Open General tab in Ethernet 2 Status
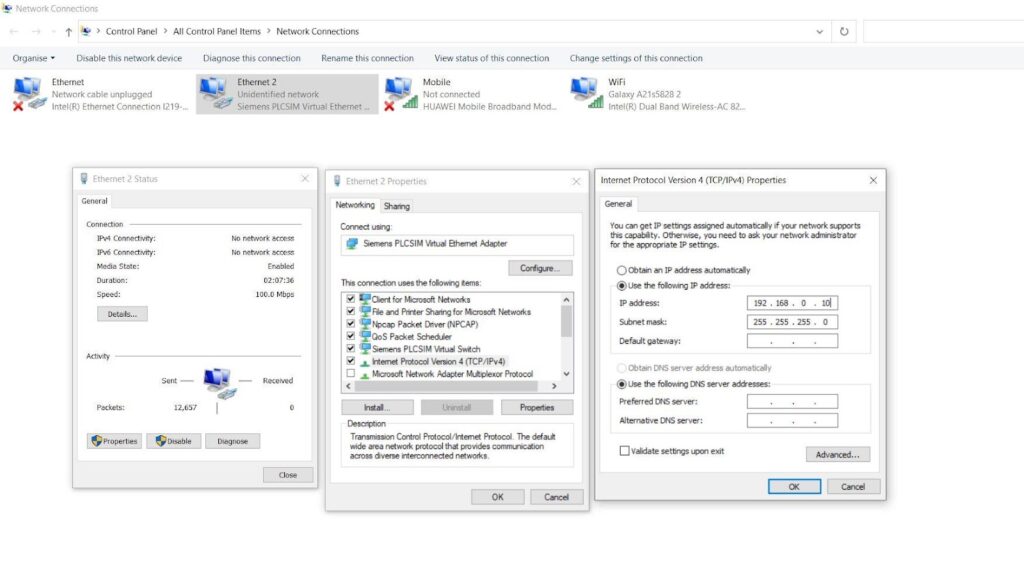The width and height of the screenshot is (1024, 574). tap(95, 201)
